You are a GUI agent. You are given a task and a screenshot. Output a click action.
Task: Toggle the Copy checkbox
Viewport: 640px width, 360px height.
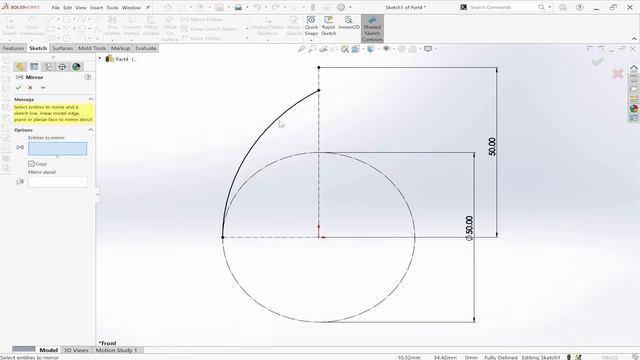click(31, 164)
